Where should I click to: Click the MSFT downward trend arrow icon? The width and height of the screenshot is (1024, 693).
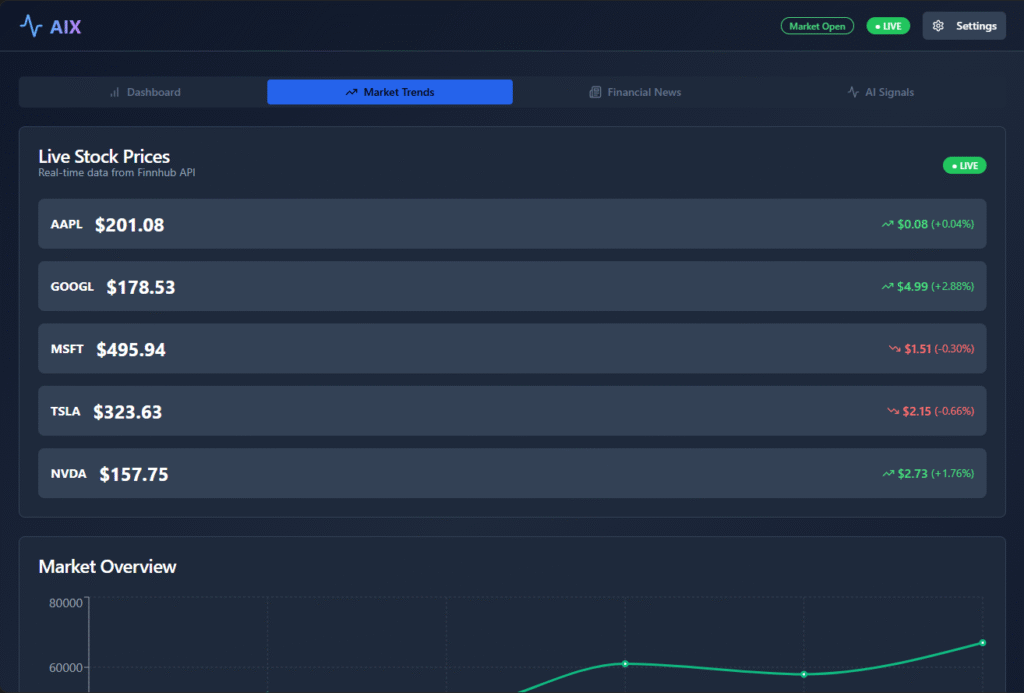click(x=895, y=349)
